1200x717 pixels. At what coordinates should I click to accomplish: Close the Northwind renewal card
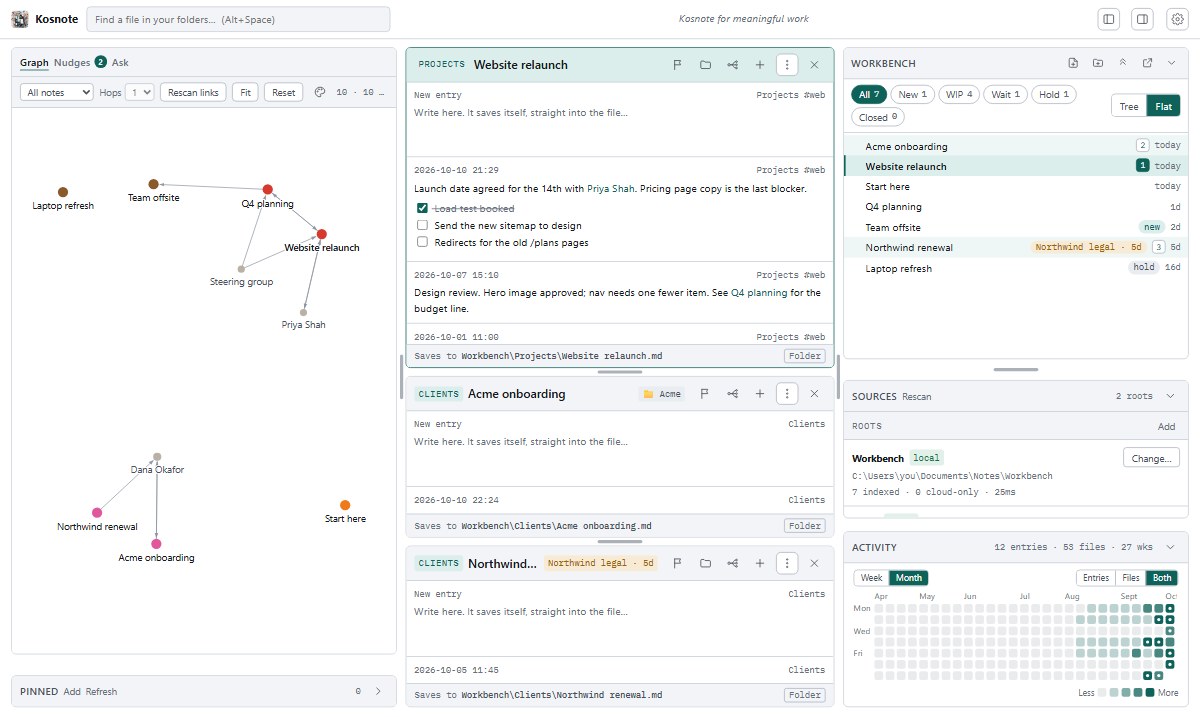pos(814,563)
